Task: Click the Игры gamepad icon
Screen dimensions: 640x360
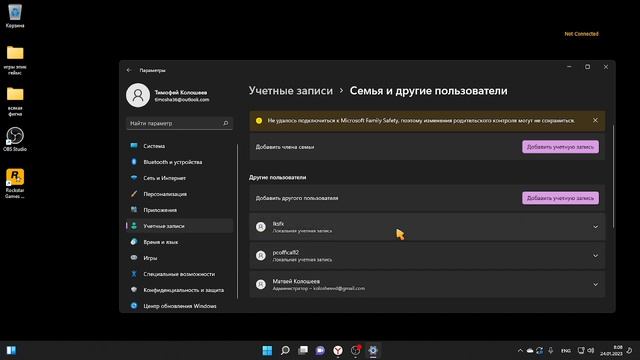Action: click(x=134, y=258)
